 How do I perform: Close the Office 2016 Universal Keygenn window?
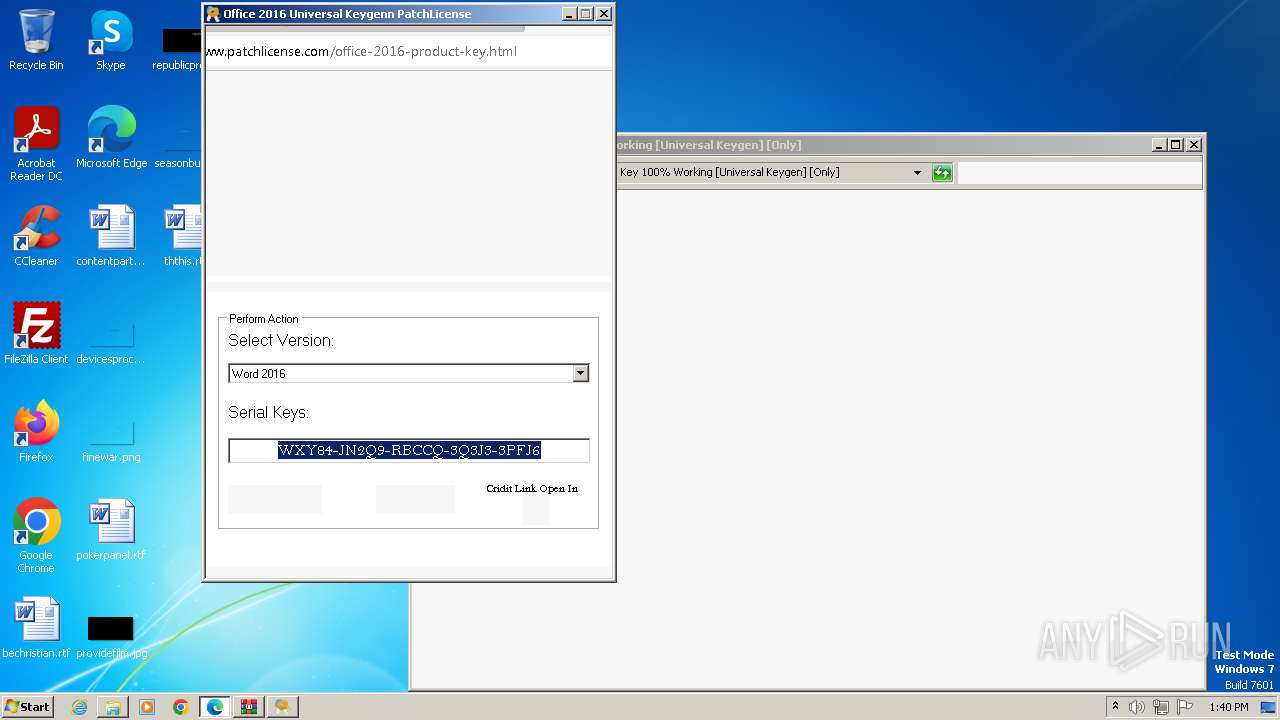(603, 14)
